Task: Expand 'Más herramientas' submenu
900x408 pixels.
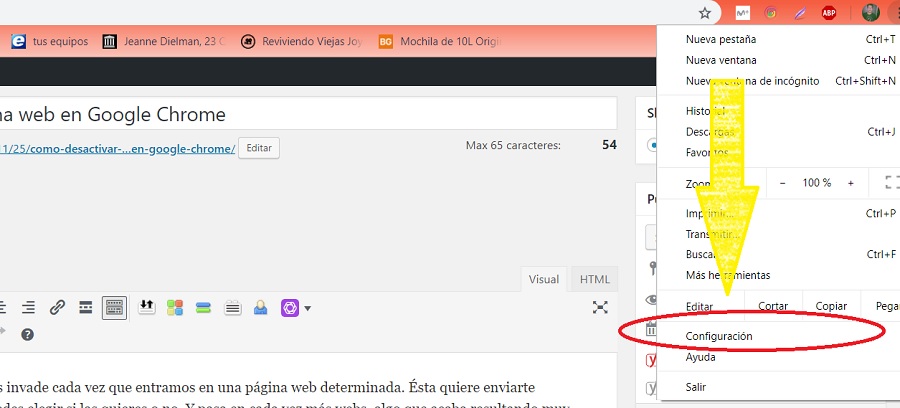Action: click(779, 275)
